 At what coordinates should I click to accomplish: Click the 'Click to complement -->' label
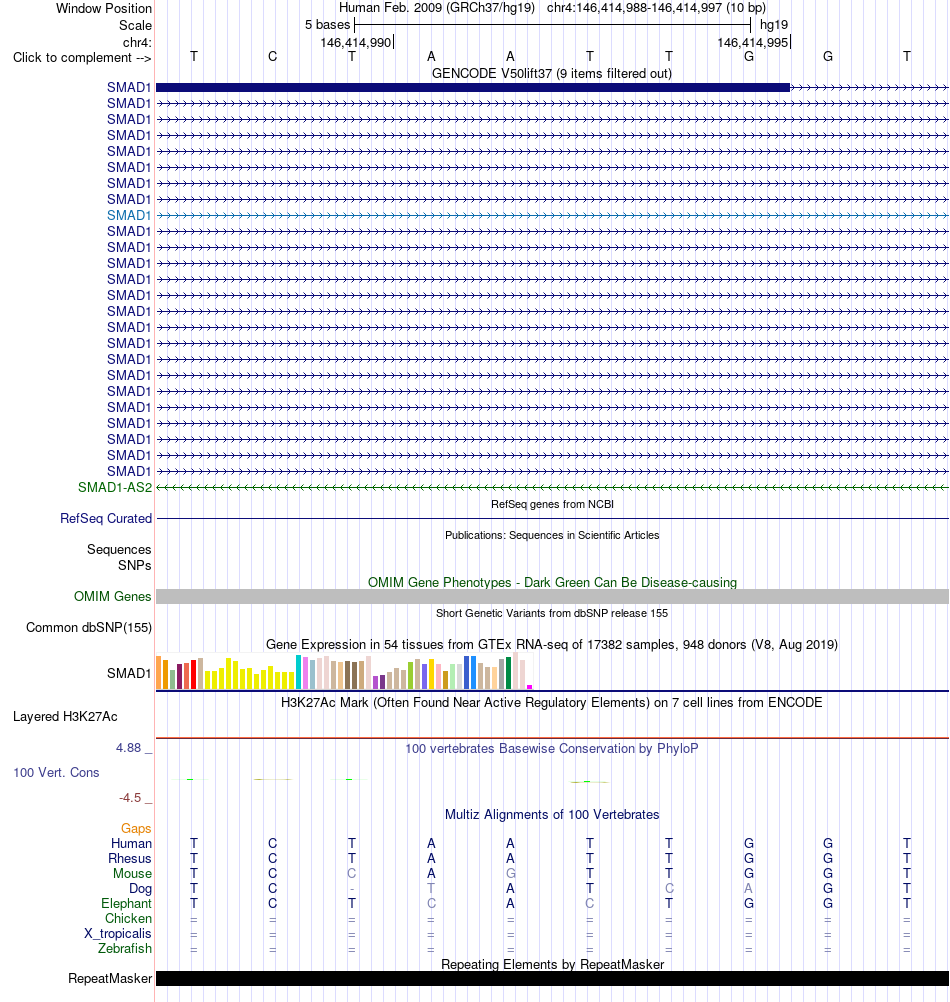click(x=82, y=58)
